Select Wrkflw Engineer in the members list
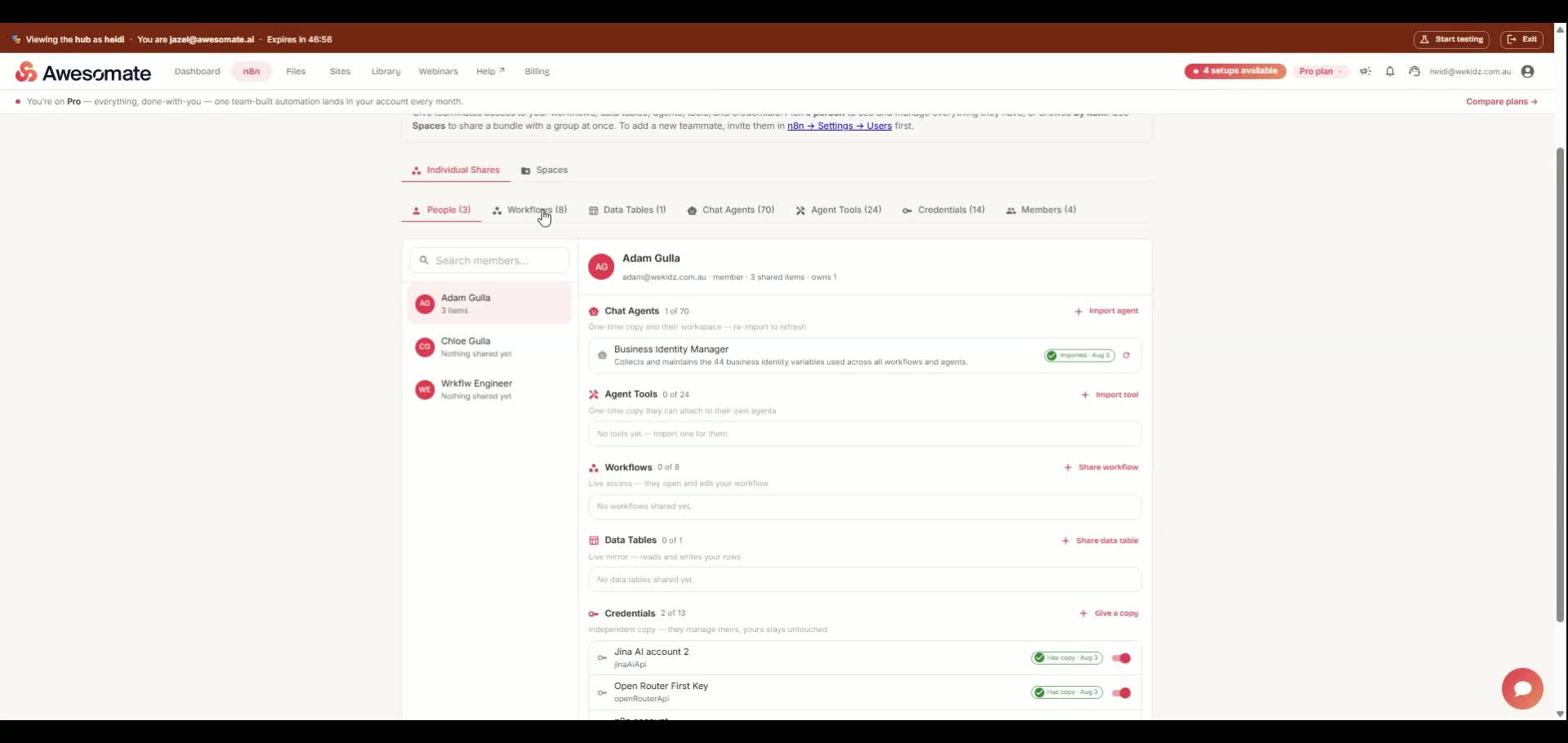 point(489,389)
